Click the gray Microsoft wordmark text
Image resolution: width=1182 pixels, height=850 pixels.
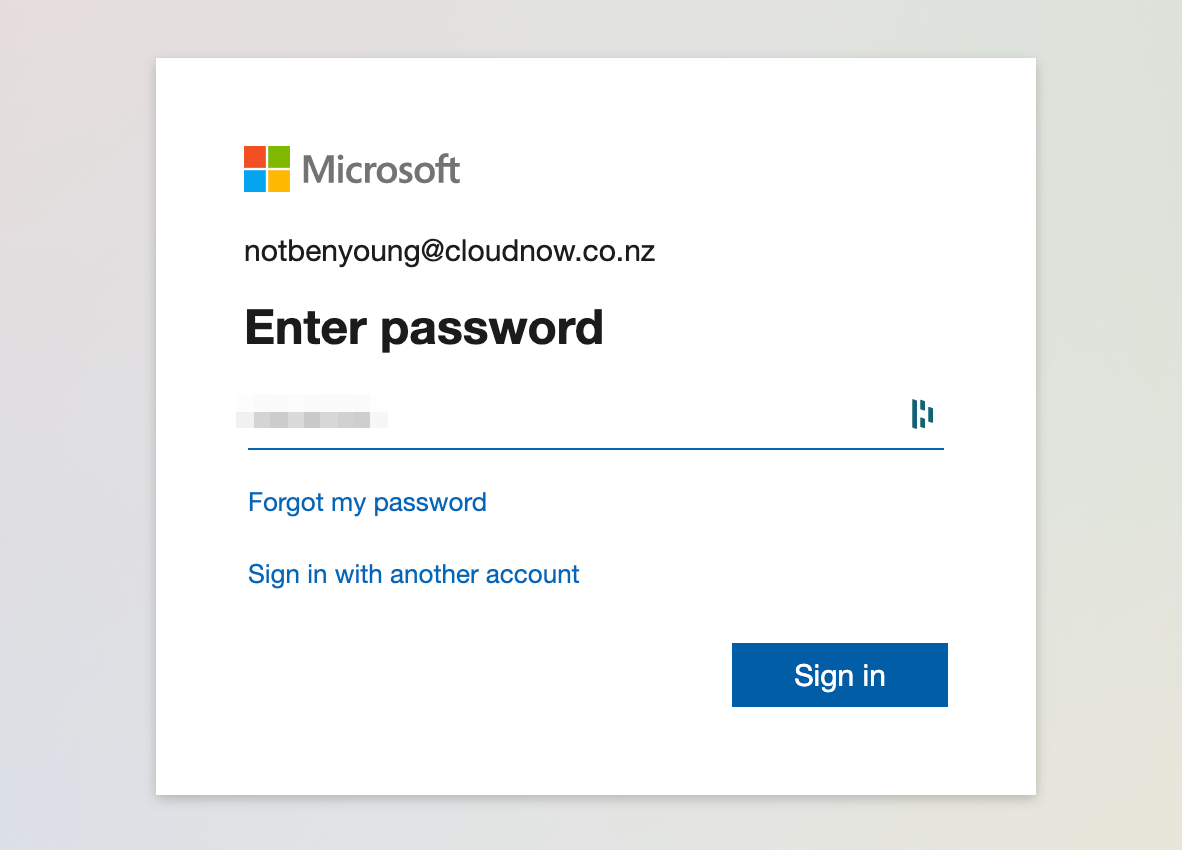[381, 169]
